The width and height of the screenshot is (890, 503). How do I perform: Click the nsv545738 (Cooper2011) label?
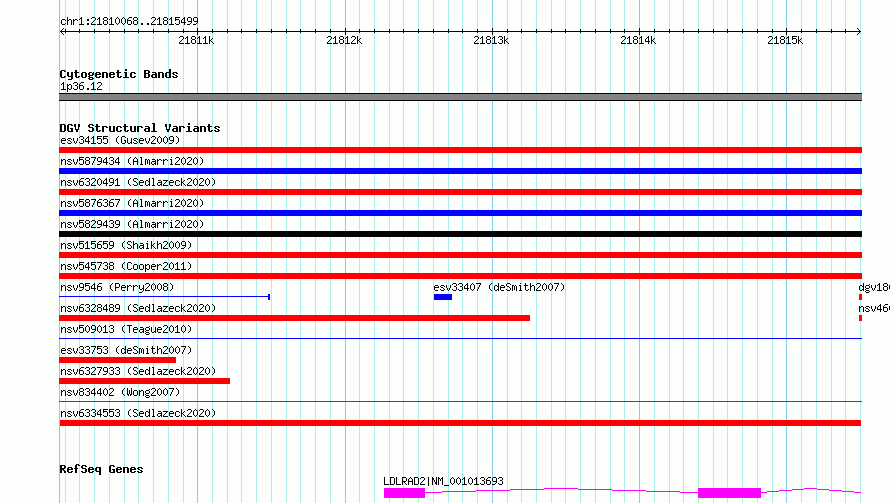[126, 266]
